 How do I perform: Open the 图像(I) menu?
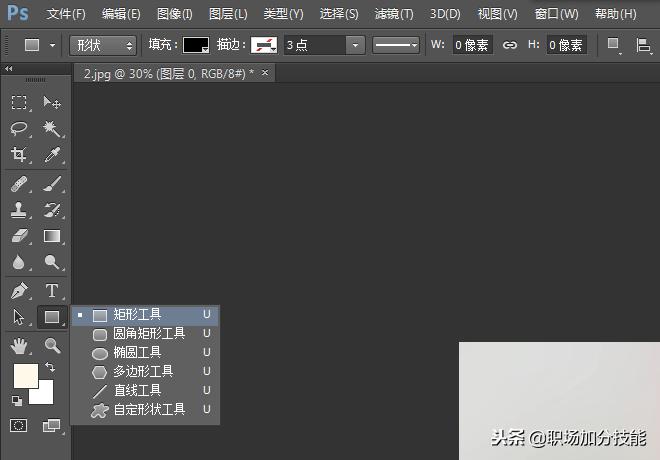pyautogui.click(x=175, y=14)
